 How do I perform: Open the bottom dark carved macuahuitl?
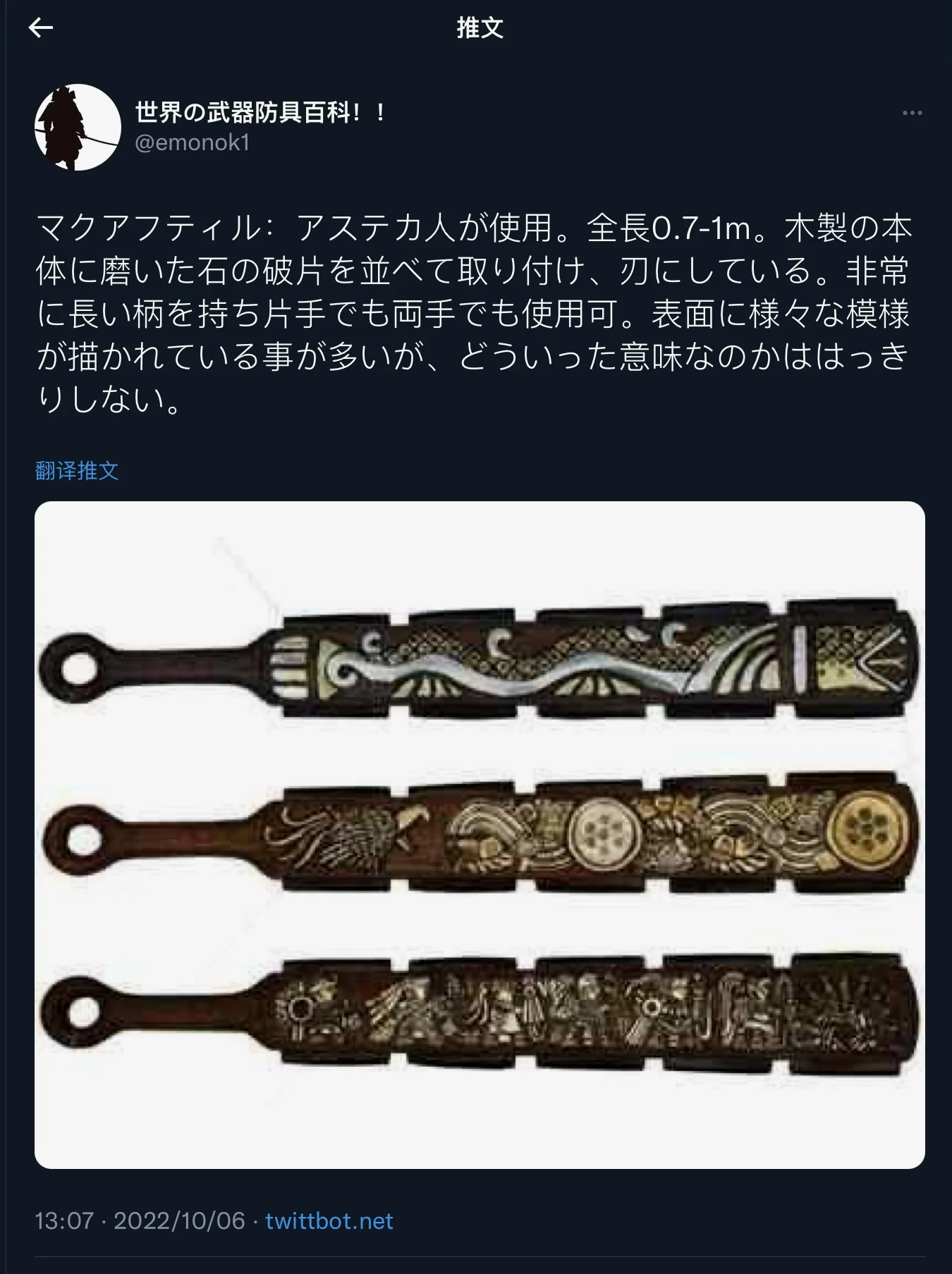480,1012
